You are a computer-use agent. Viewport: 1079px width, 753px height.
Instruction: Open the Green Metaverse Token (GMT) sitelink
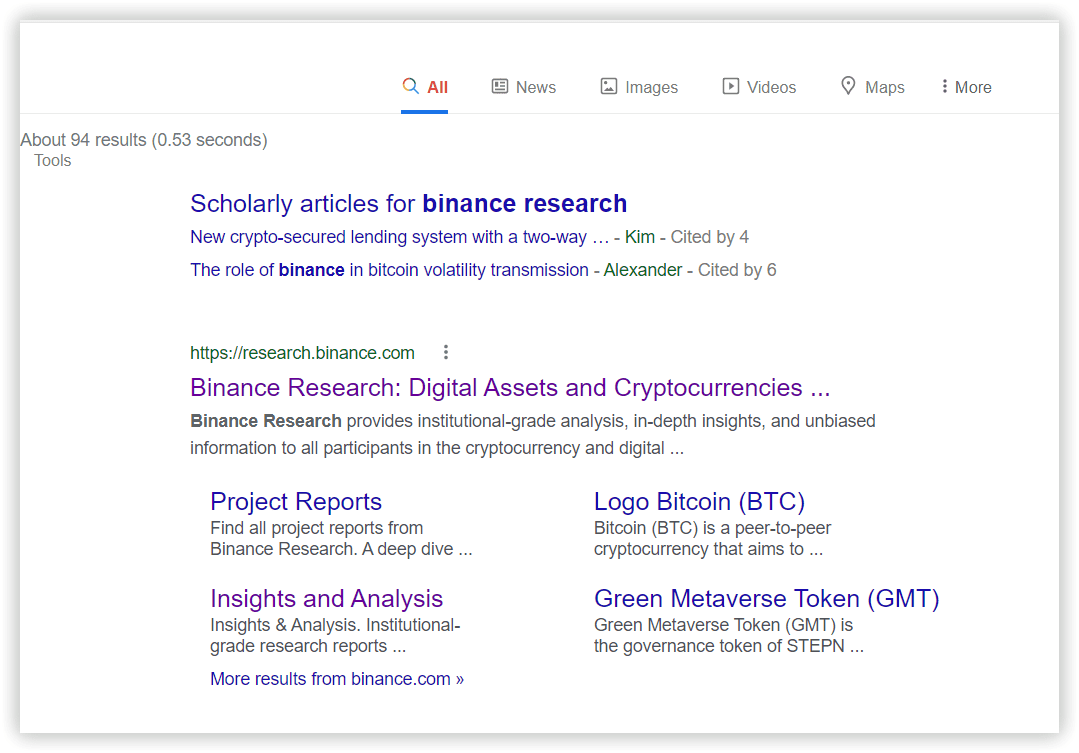click(766, 598)
